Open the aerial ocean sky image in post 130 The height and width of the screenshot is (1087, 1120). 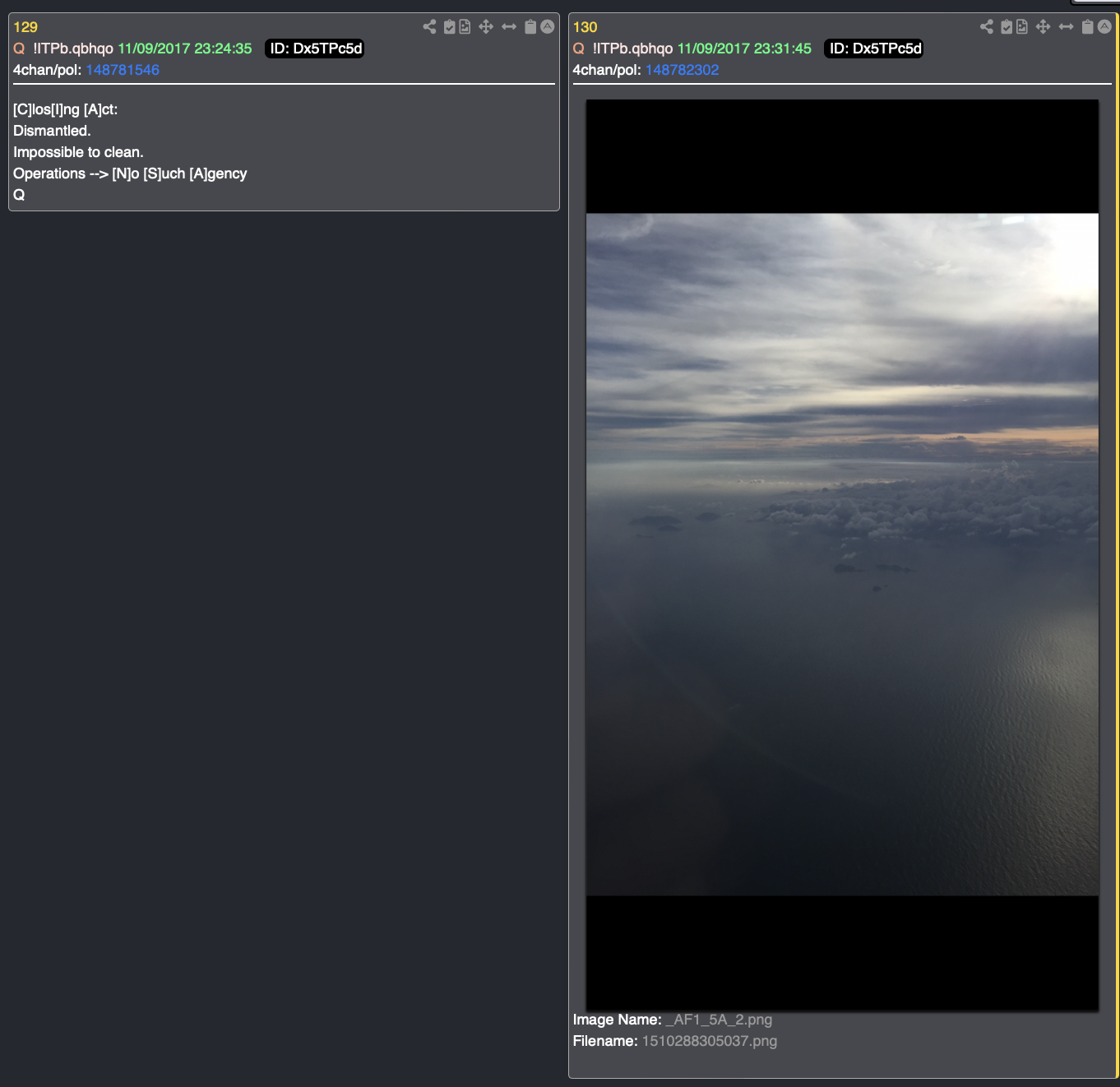(842, 555)
